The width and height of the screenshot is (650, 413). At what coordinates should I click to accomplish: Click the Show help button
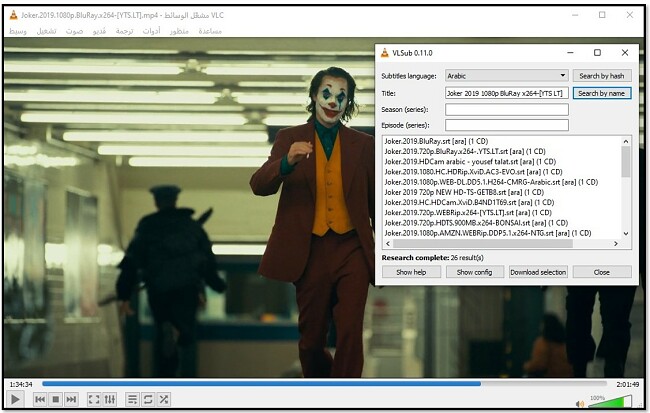click(x=411, y=272)
